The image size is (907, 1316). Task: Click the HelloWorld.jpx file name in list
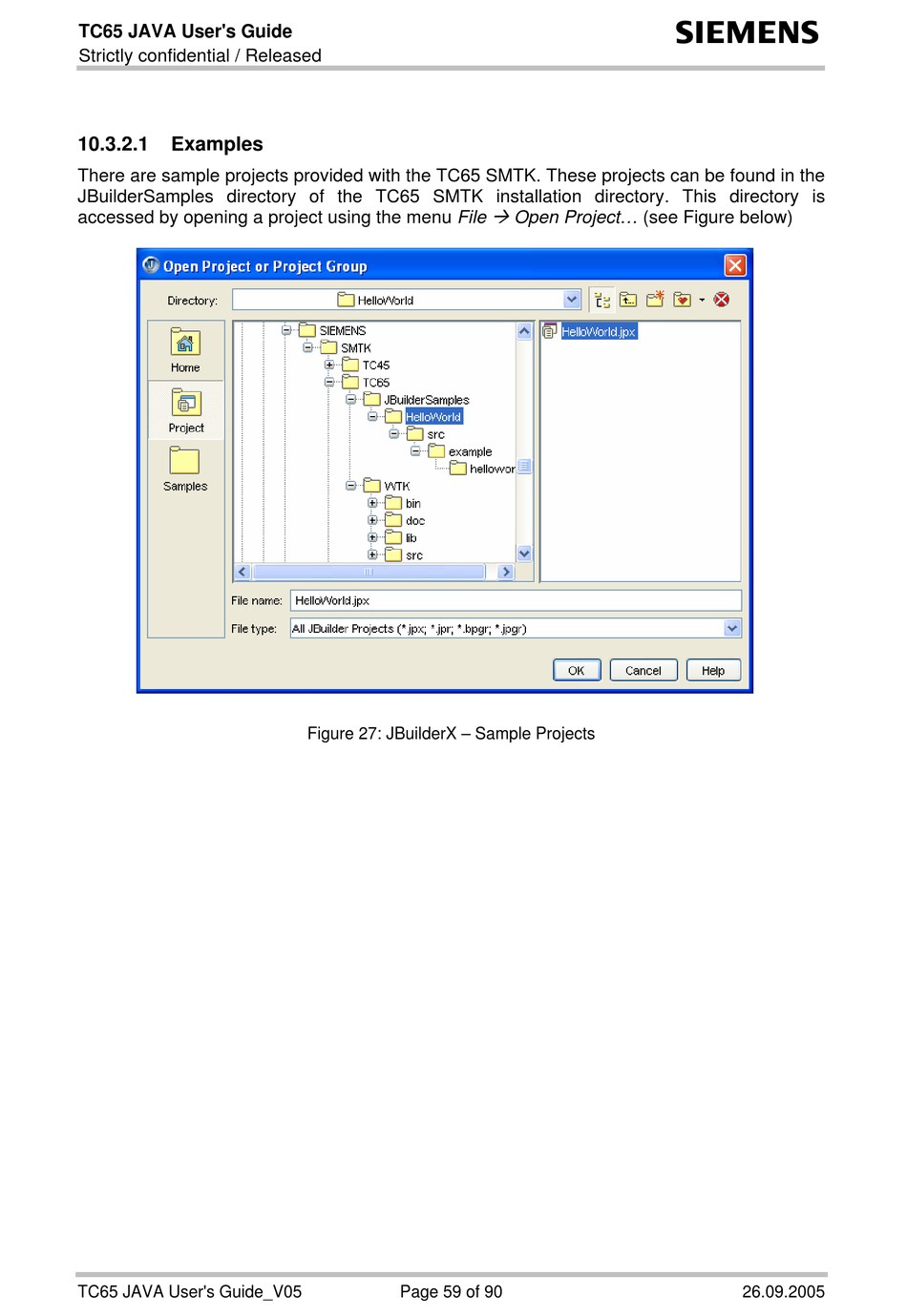[599, 331]
